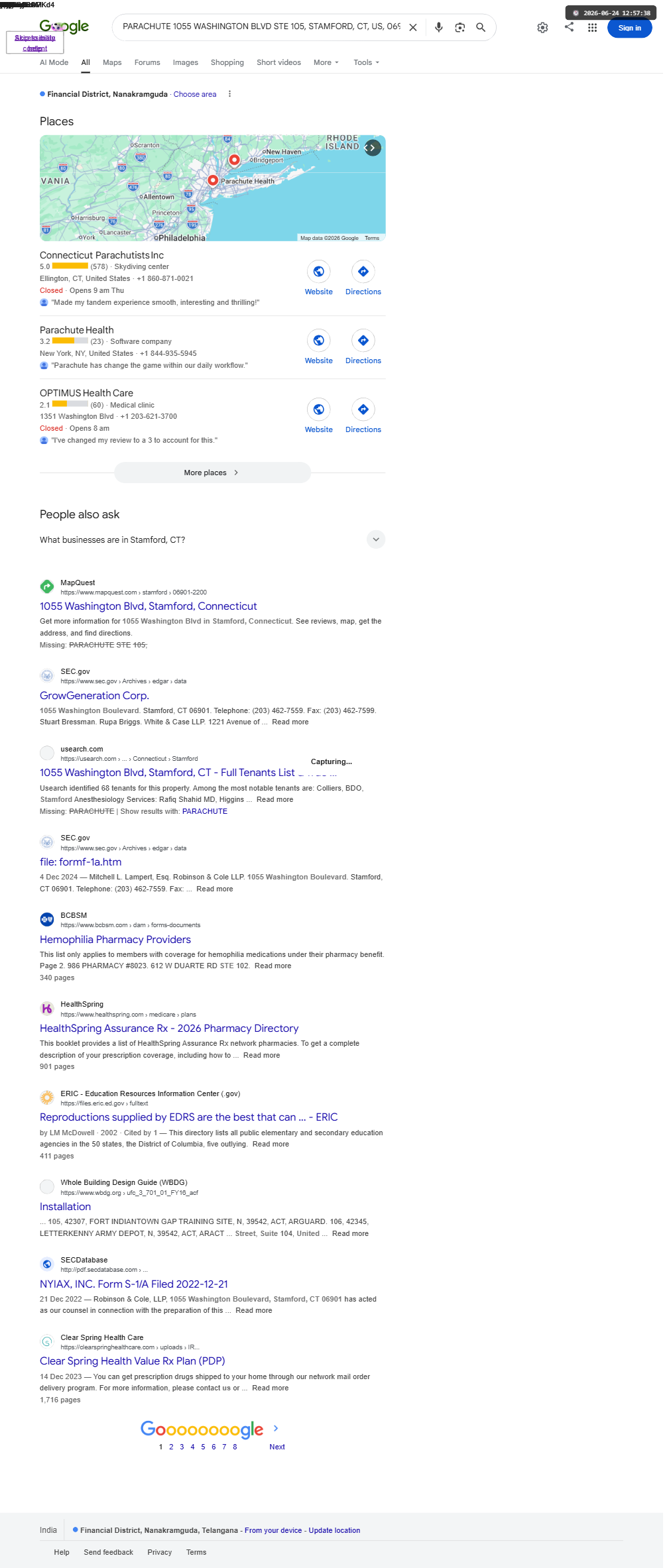
Task: Start voice search with microphone icon
Action: click(438, 27)
